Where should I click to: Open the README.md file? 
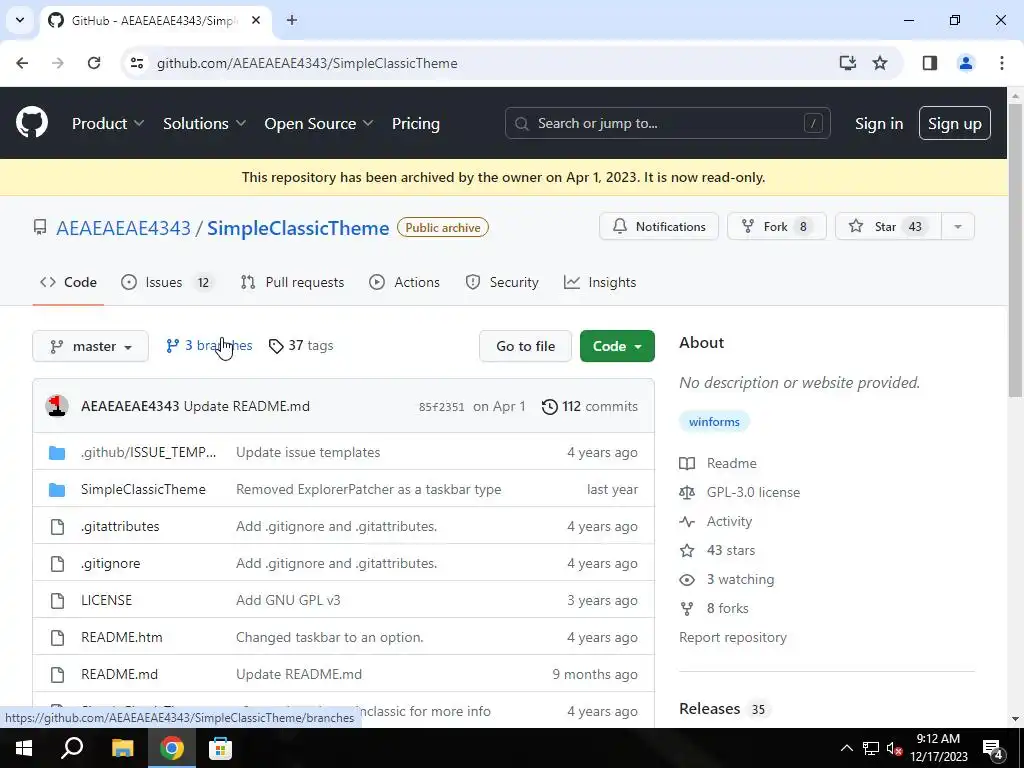point(120,674)
